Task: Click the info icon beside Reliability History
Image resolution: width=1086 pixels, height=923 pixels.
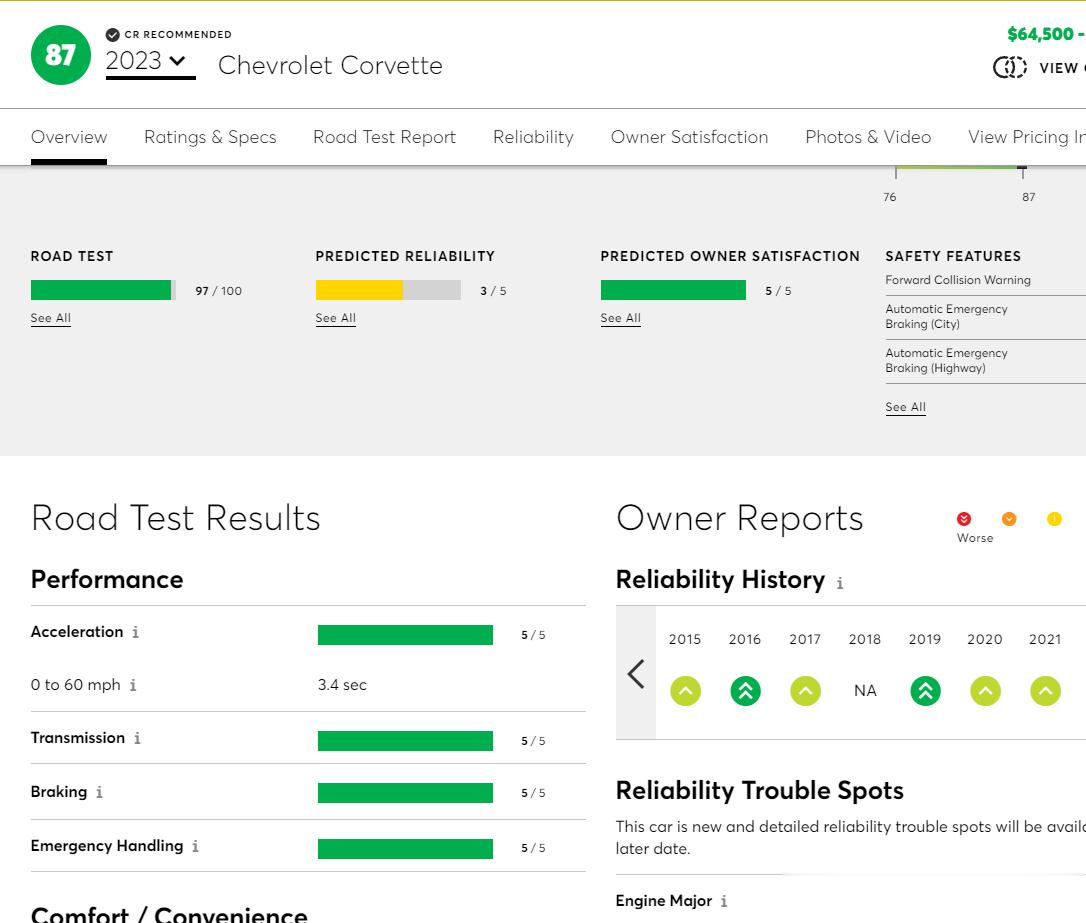Action: tap(839, 584)
